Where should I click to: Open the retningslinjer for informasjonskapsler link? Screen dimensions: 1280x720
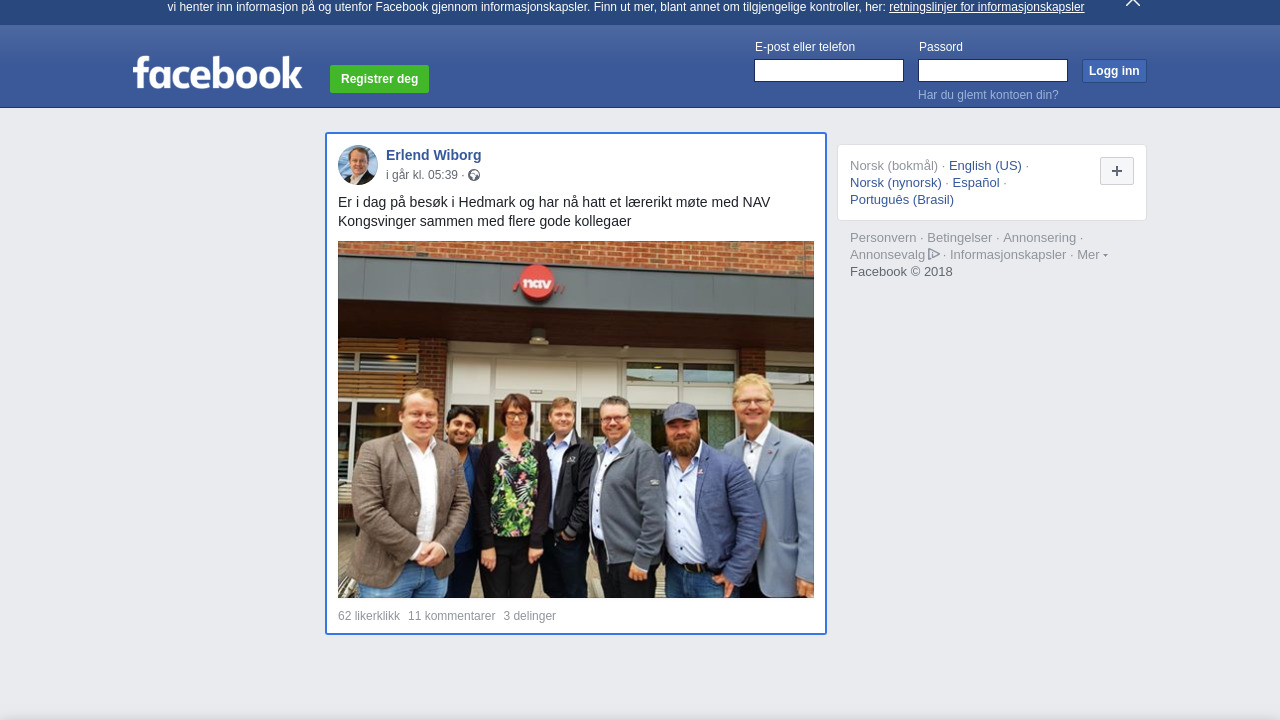coord(986,7)
